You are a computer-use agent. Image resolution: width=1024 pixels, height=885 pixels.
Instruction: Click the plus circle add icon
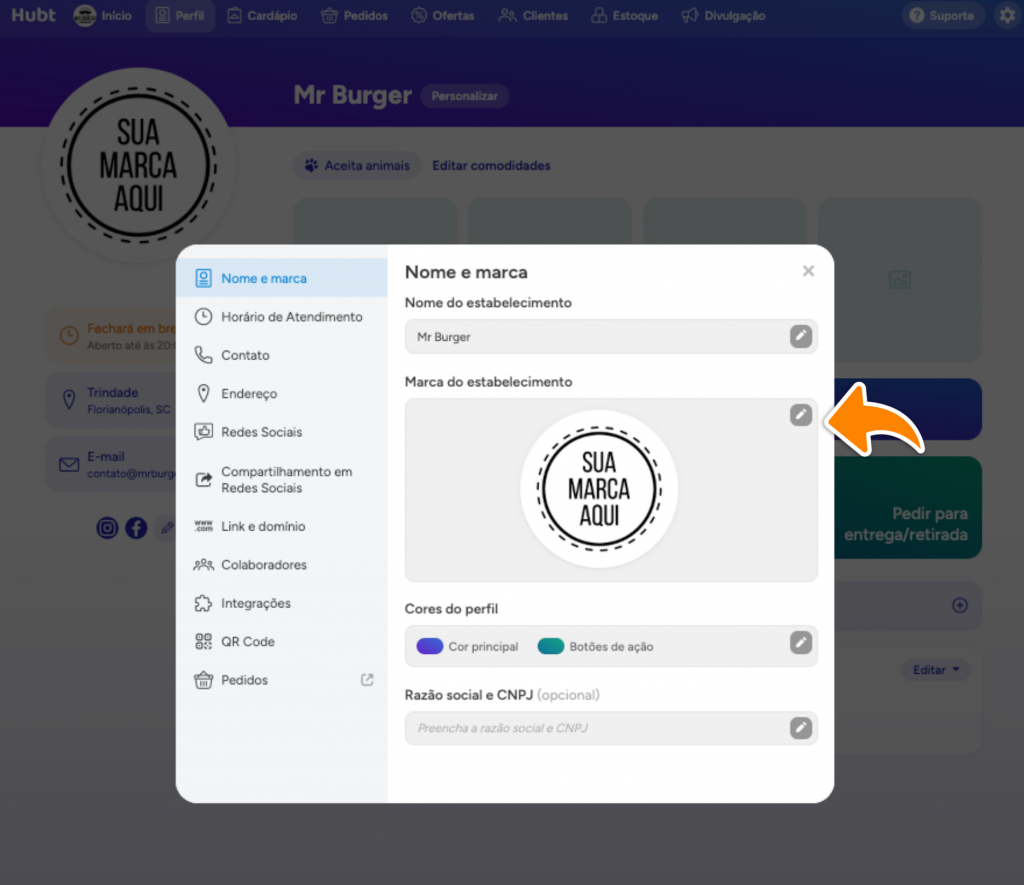pos(959,605)
